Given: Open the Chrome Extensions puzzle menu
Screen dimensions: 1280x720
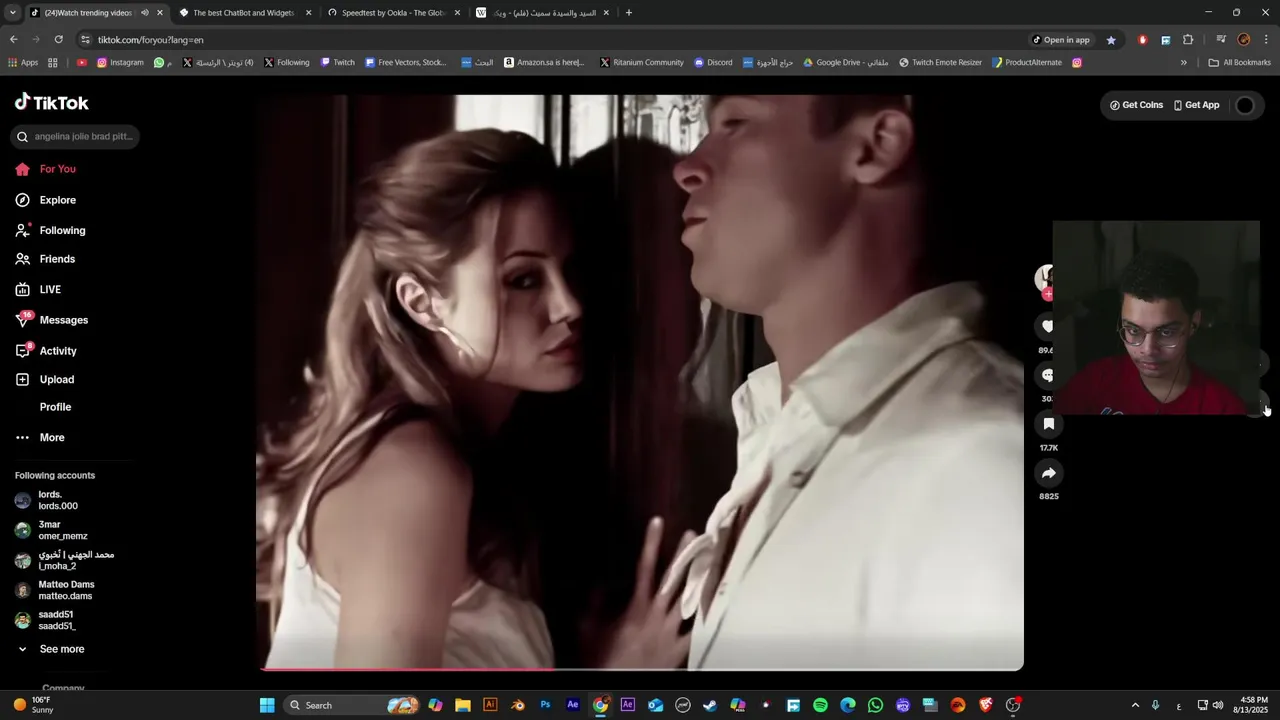Looking at the screenshot, I should [1188, 40].
